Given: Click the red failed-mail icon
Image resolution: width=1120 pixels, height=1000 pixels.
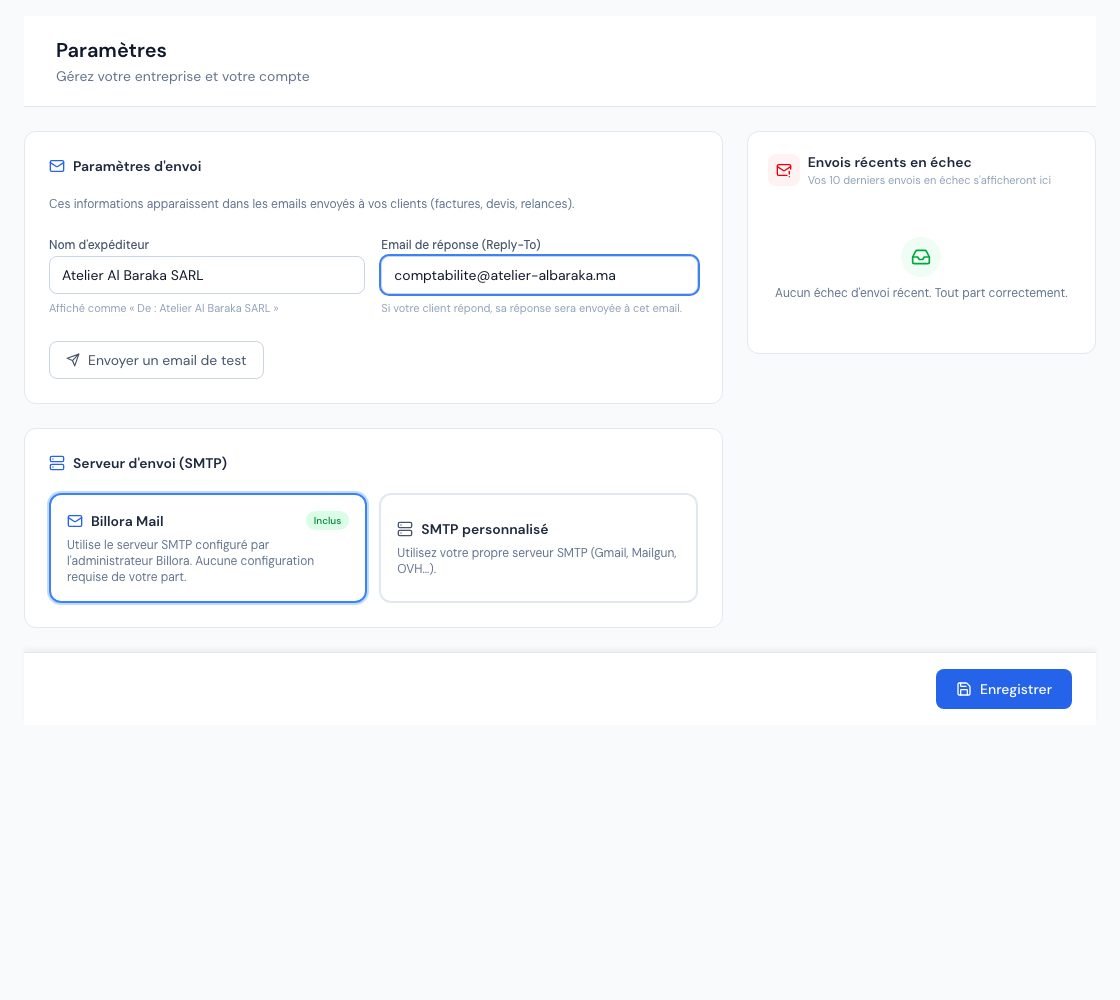Looking at the screenshot, I should (x=784, y=170).
